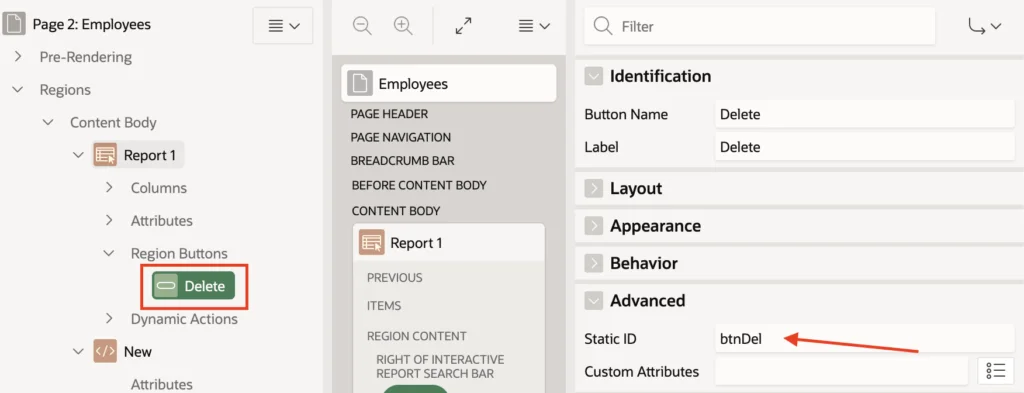Edit the Label field

coord(865,148)
